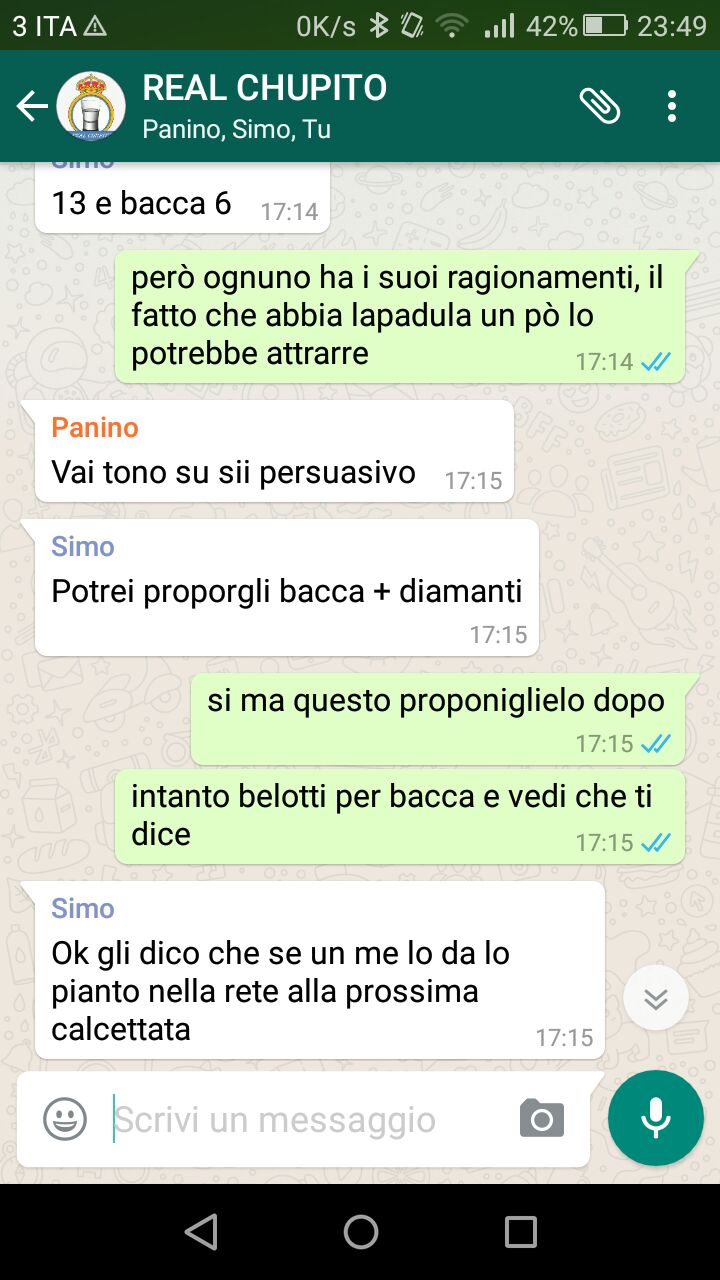Tap the camera icon in message box
720x1280 pixels.
[542, 1119]
